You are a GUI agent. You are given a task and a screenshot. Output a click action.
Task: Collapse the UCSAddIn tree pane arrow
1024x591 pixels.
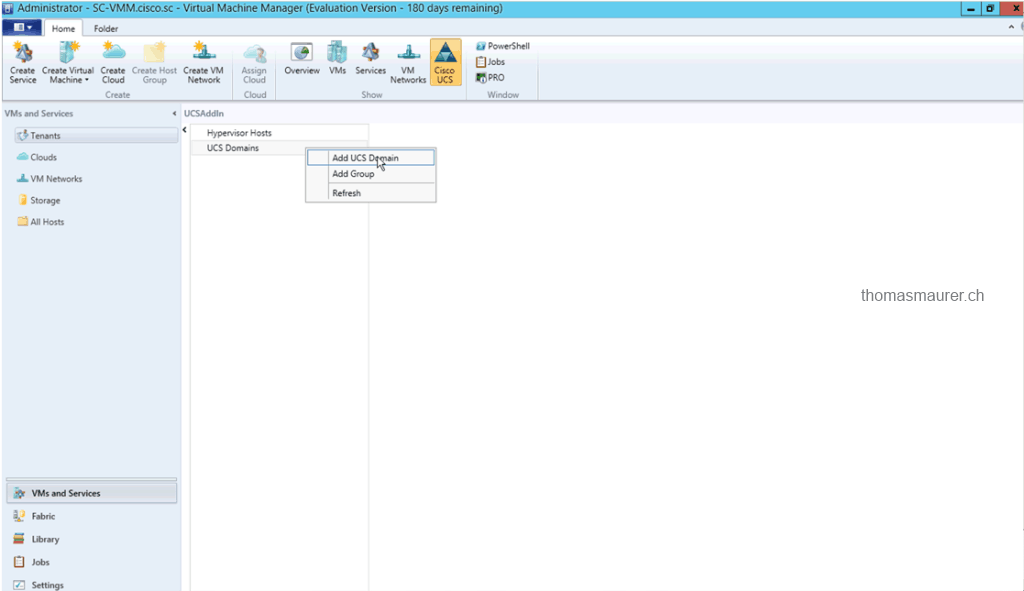[x=185, y=130]
